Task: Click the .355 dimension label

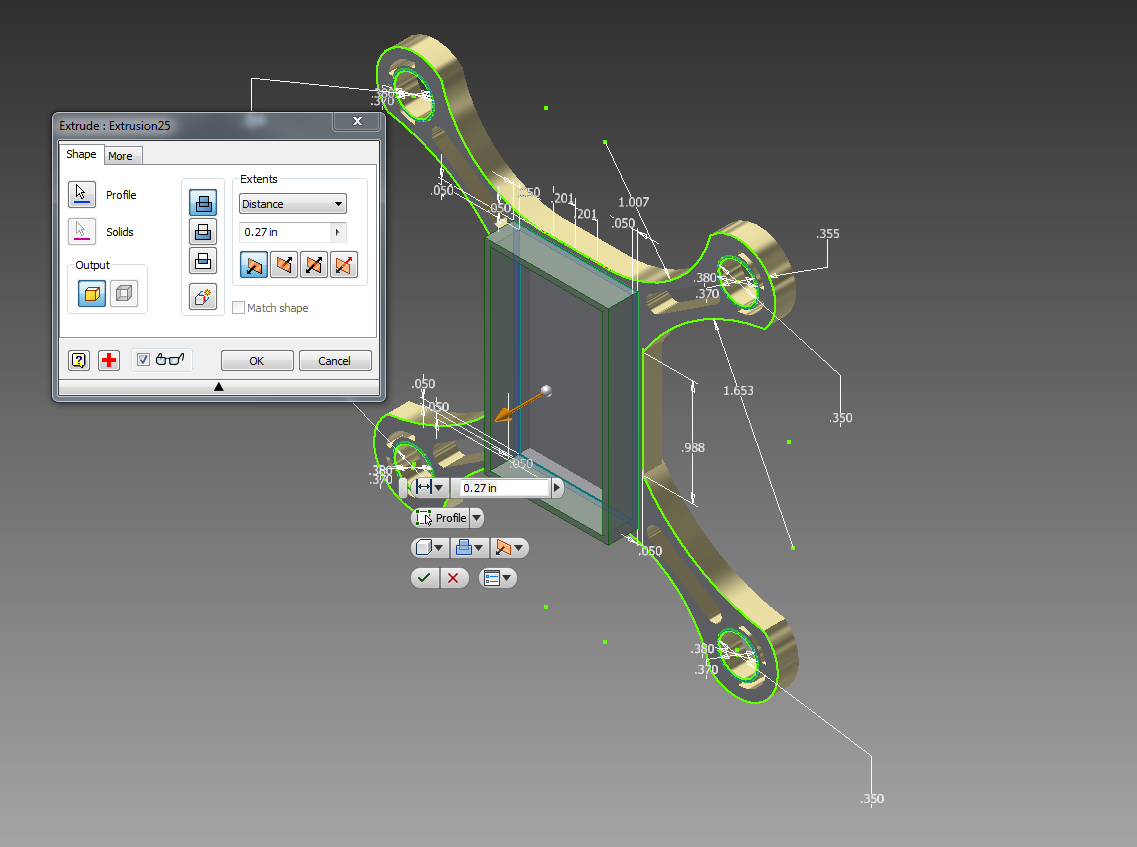Action: [x=827, y=234]
